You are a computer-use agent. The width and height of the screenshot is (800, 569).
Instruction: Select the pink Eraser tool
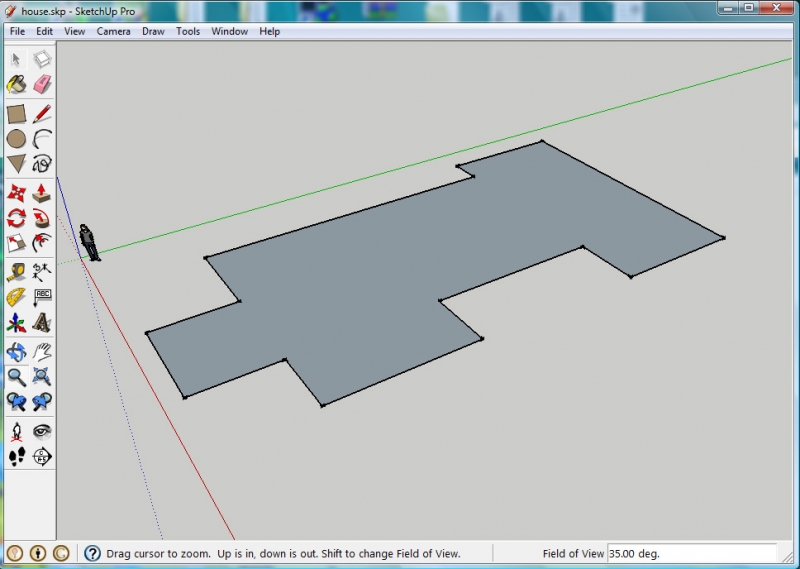tap(42, 85)
